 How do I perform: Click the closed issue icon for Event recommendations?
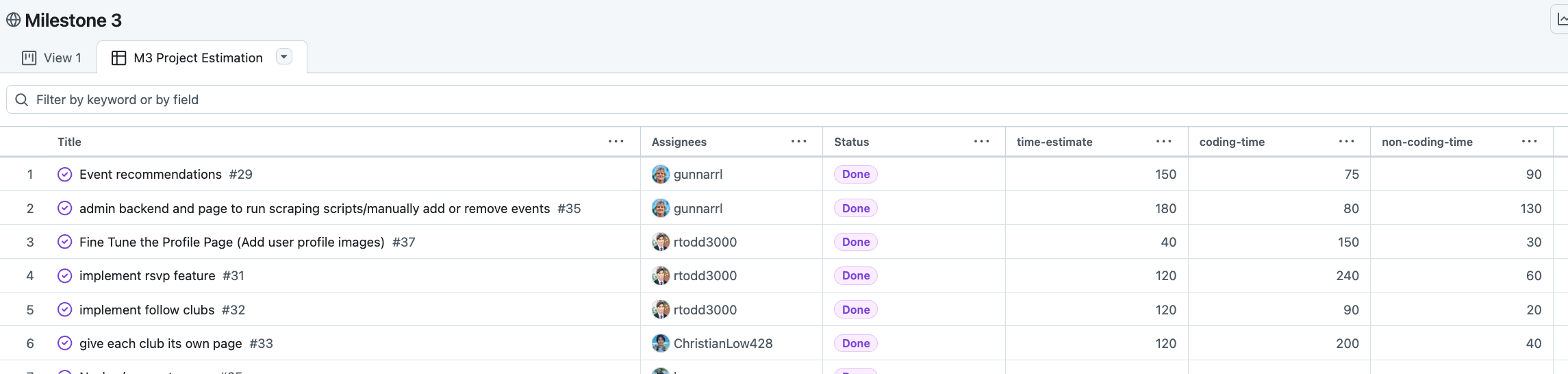point(65,175)
